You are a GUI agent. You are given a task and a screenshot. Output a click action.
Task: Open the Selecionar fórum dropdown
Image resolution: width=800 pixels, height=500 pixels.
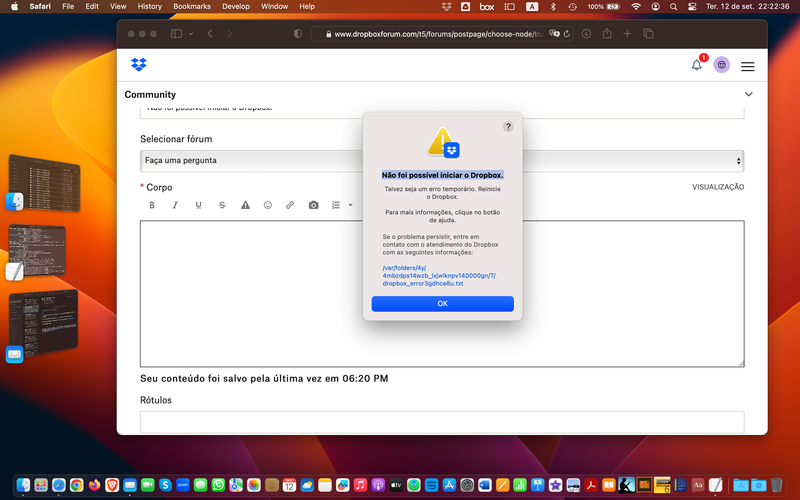coord(442,160)
